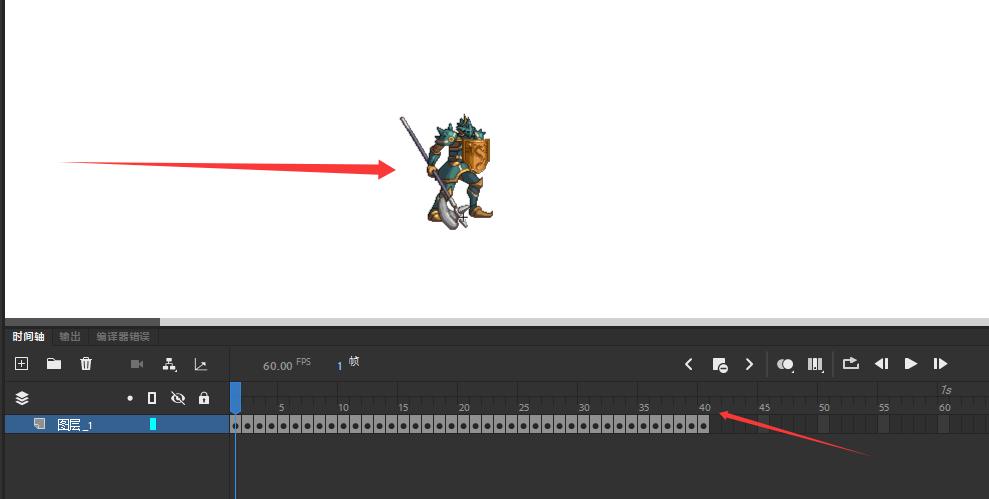The height and width of the screenshot is (499, 989).
Task: Toggle highlight layers dot in header
Action: (x=130, y=398)
